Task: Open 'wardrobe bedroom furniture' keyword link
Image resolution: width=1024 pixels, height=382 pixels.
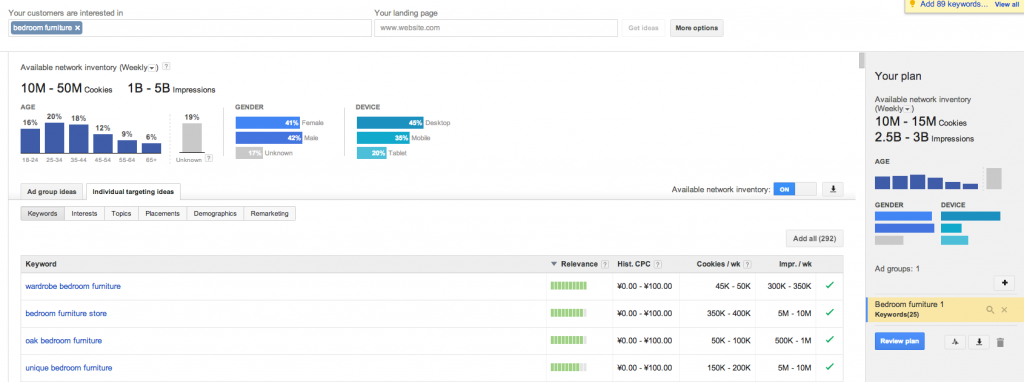Action: pyautogui.click(x=73, y=286)
